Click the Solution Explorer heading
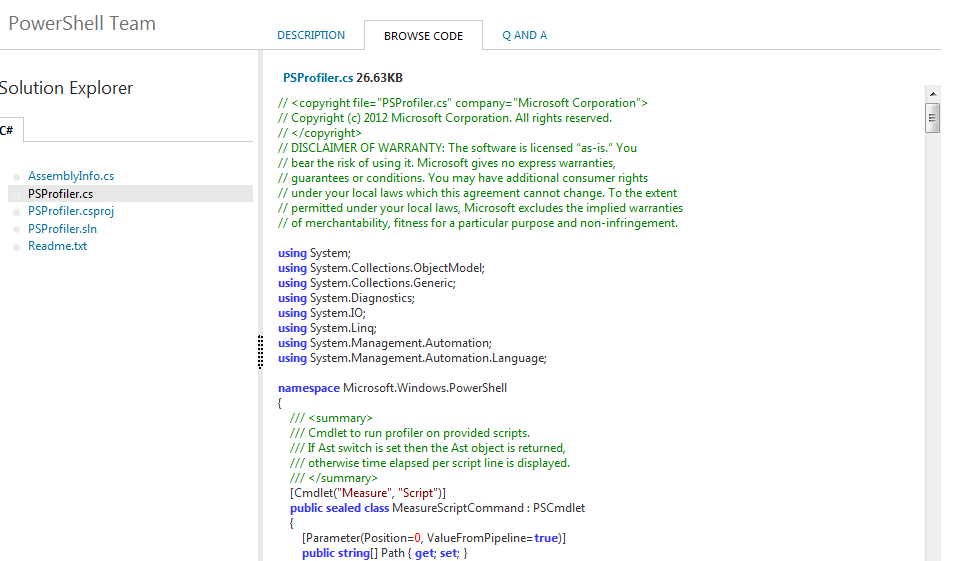The image size is (955, 561). (66, 88)
